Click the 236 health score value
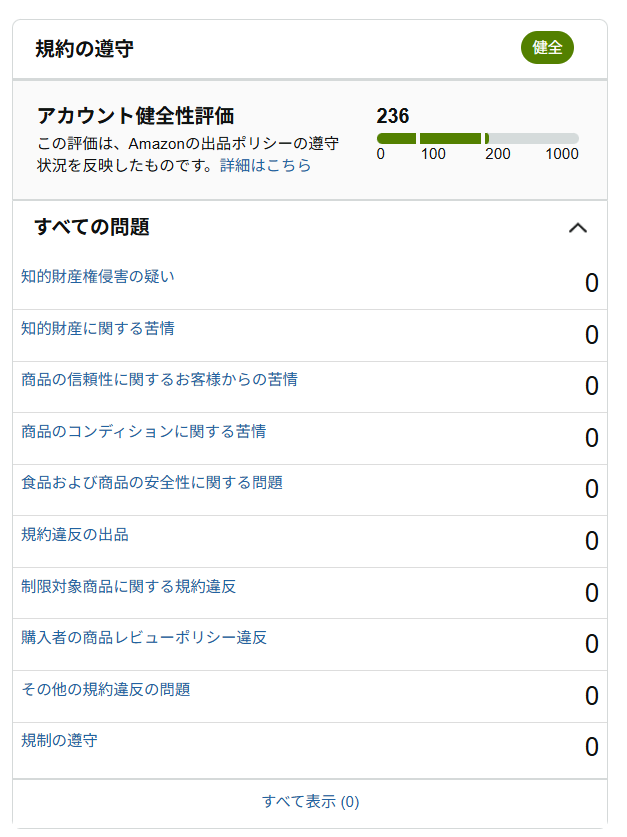 [393, 116]
